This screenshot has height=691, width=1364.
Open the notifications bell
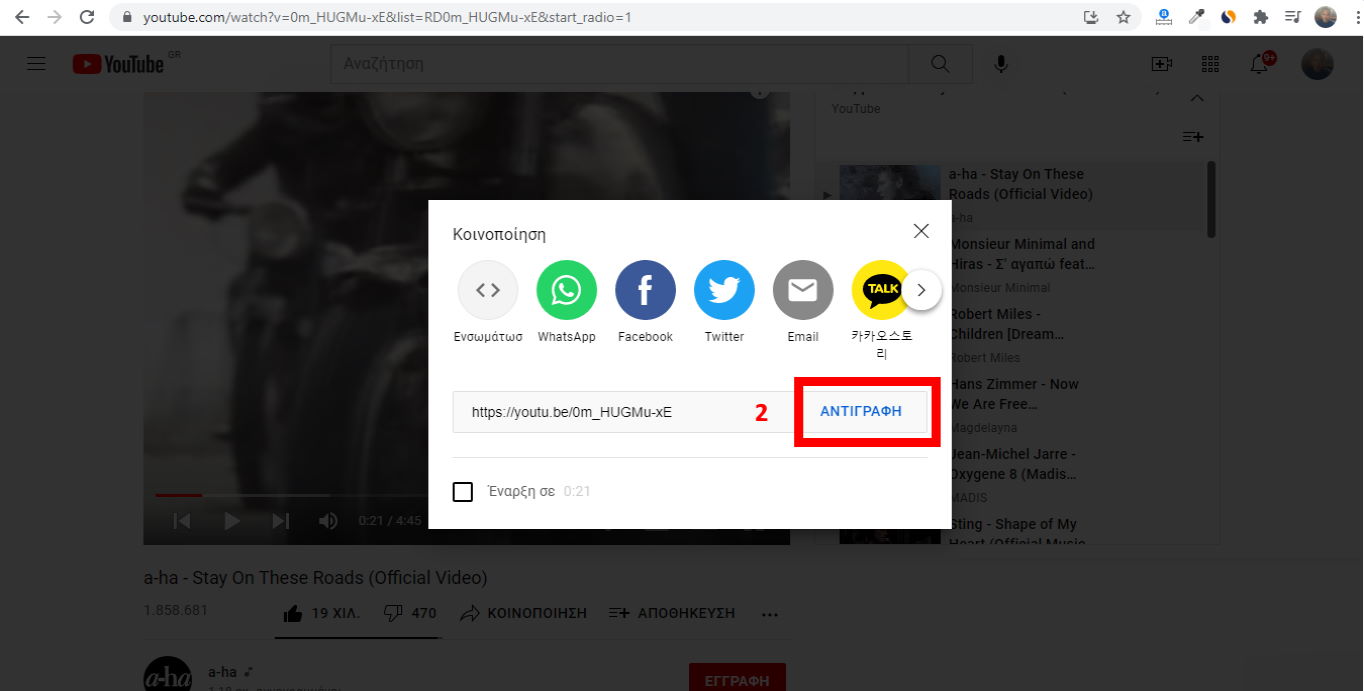point(1260,64)
